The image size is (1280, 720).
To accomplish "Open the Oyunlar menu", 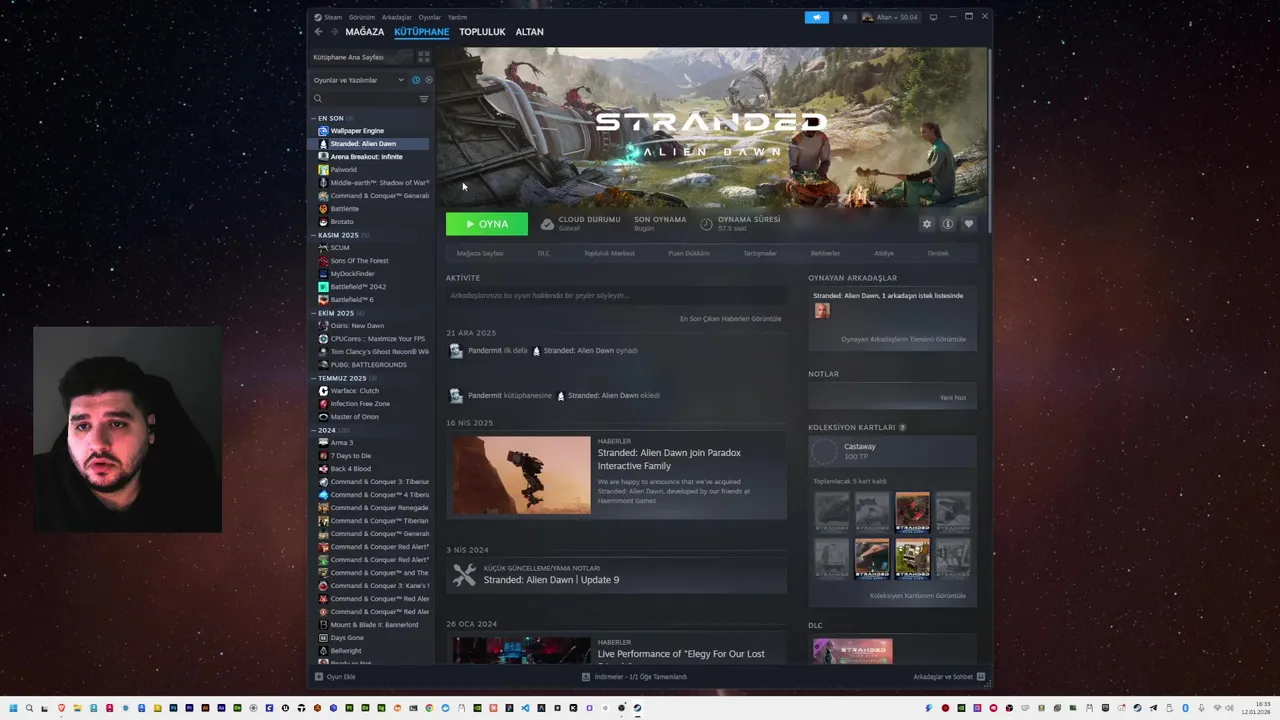I will 429,17.
